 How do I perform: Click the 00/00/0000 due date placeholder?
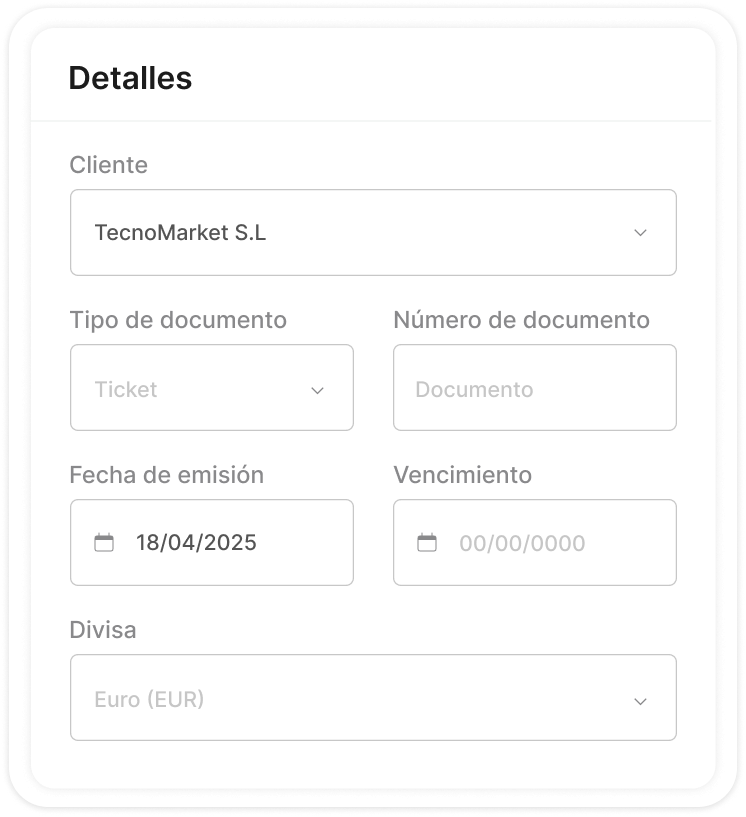coord(522,544)
